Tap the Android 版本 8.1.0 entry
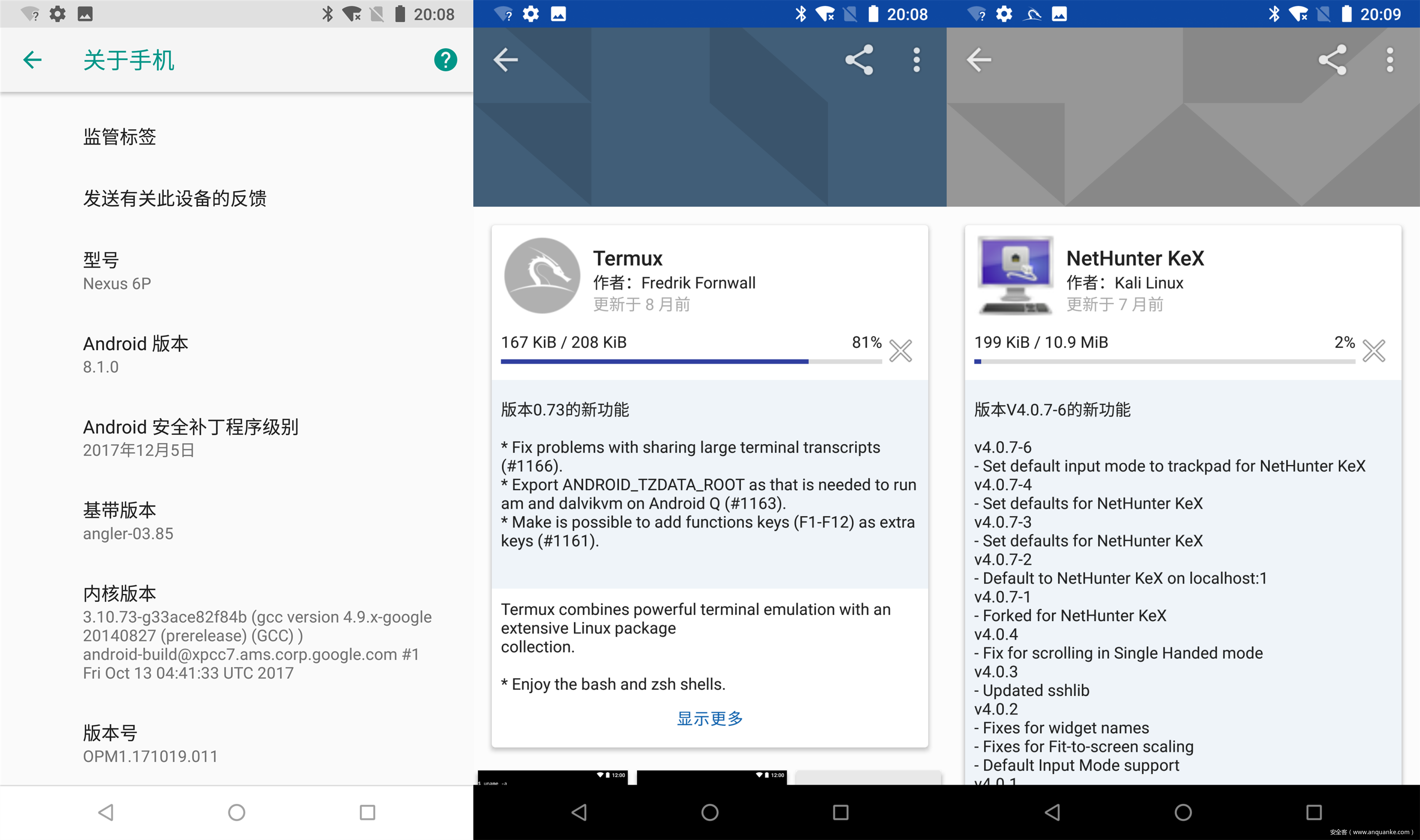Screen dimensions: 1420x840 [x=136, y=354]
